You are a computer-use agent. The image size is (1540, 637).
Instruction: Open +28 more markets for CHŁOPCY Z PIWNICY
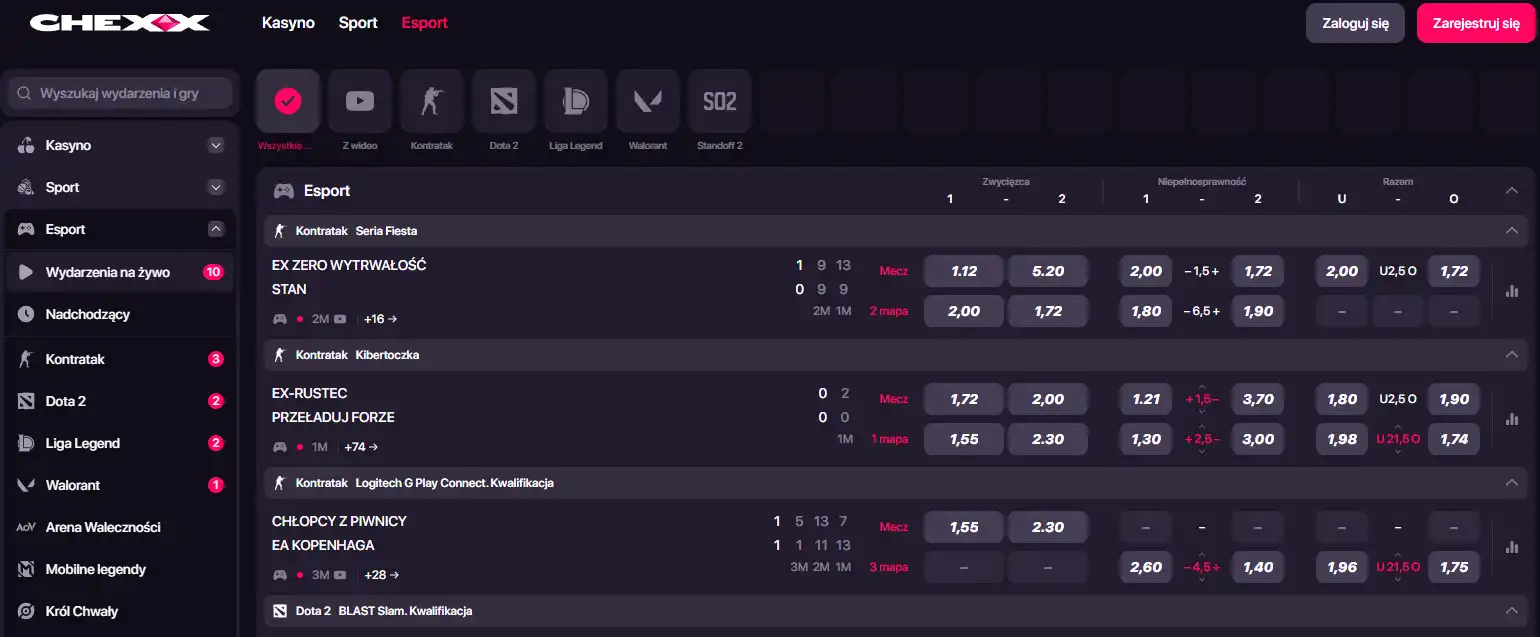[380, 575]
